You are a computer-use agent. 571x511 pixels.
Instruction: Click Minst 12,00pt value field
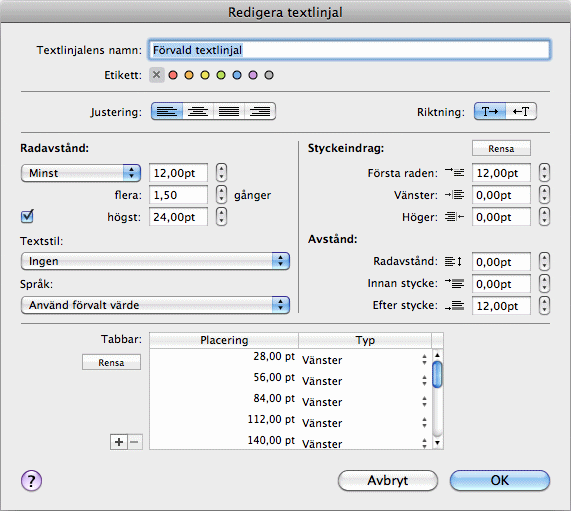178,173
